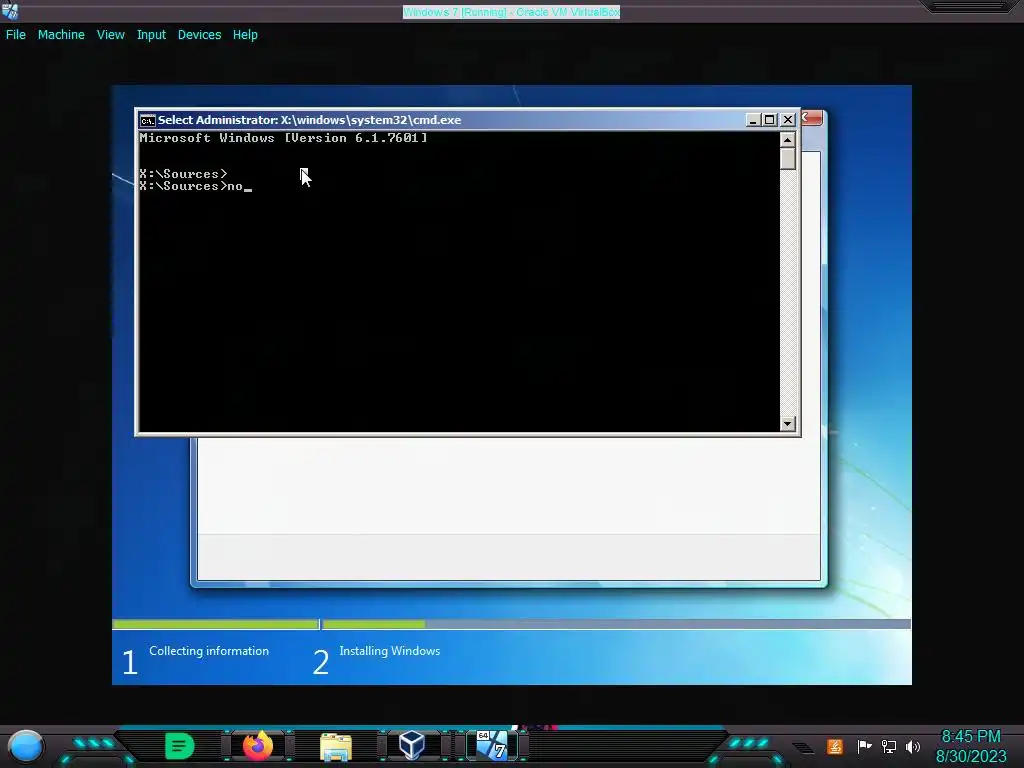
Task: Click the network tray icon
Action: coord(888,746)
